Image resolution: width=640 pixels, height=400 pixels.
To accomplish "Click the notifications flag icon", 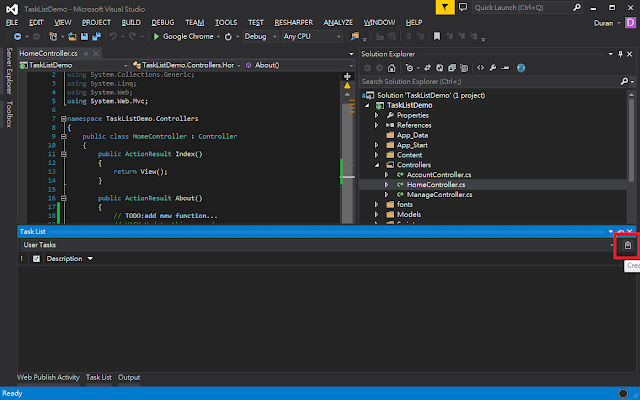I will (x=445, y=7).
